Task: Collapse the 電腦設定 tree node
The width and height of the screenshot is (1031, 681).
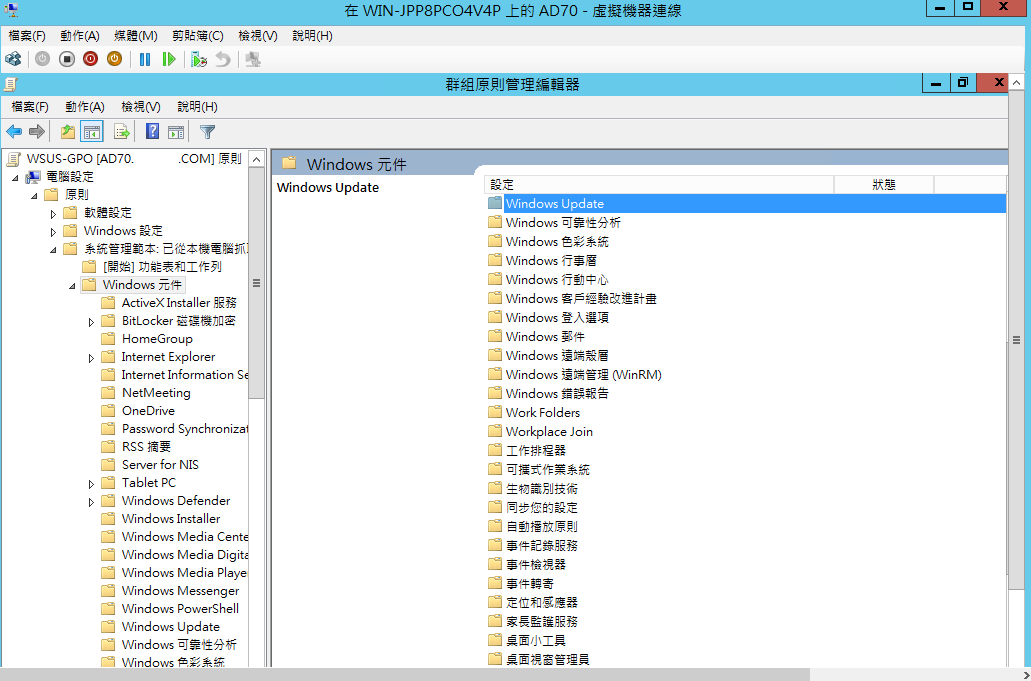Action: [x=15, y=177]
